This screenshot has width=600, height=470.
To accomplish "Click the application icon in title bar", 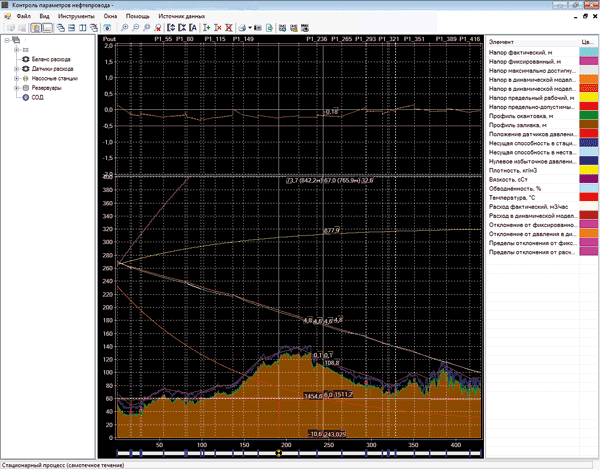I will pyautogui.click(x=5, y=5).
